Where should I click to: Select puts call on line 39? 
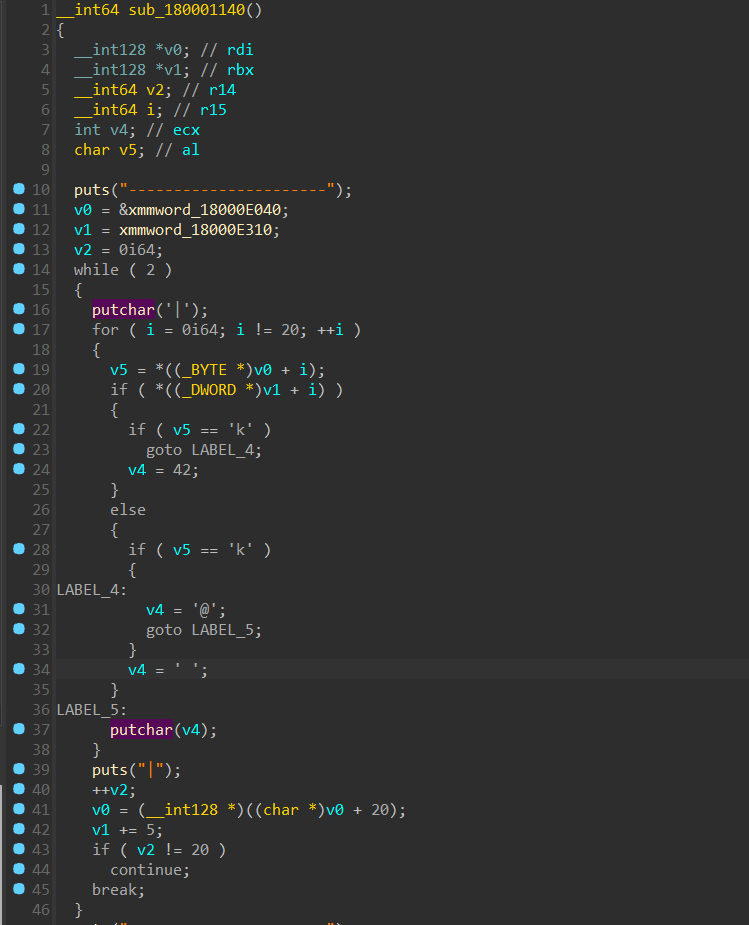tap(110, 770)
